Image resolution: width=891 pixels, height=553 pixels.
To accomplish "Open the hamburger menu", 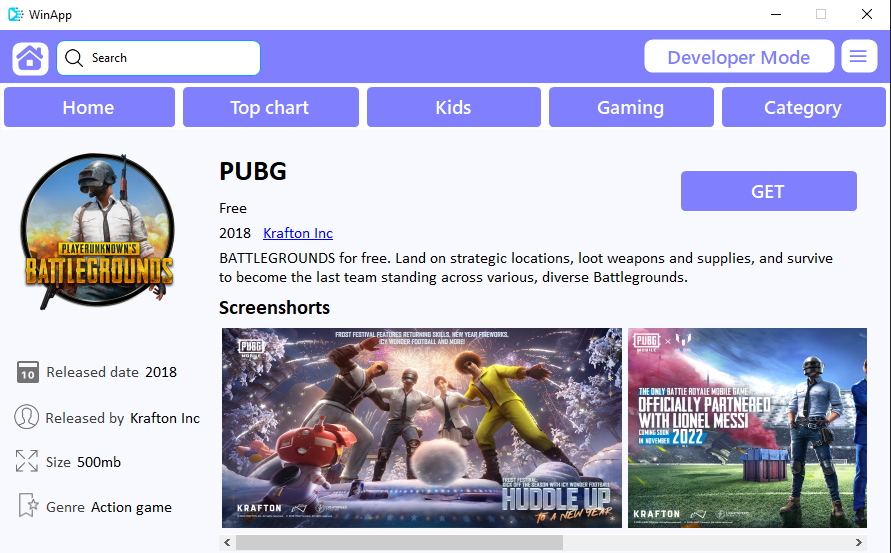I will (859, 56).
